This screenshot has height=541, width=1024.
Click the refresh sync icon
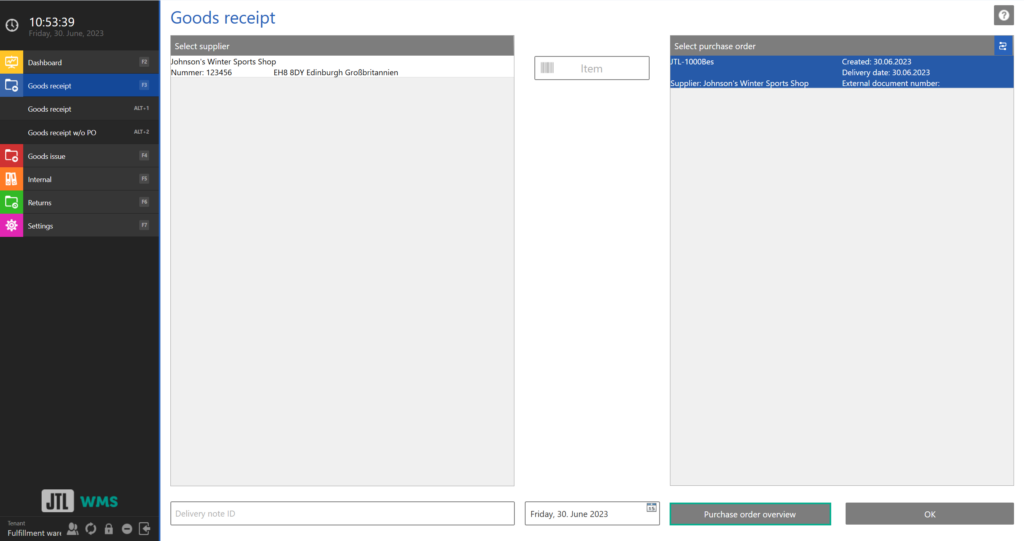(x=91, y=528)
